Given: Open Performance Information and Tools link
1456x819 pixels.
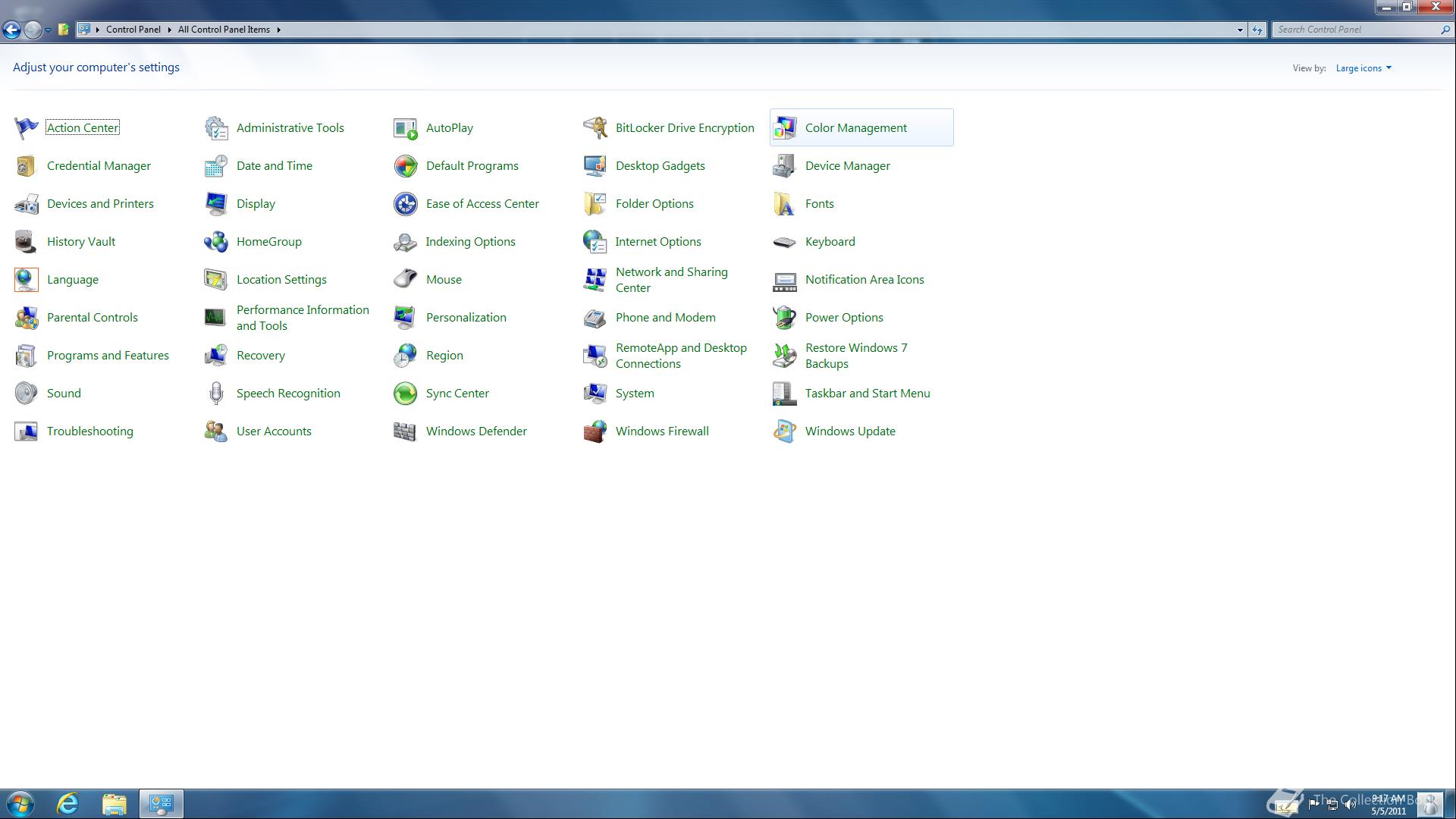Looking at the screenshot, I should pos(303,318).
